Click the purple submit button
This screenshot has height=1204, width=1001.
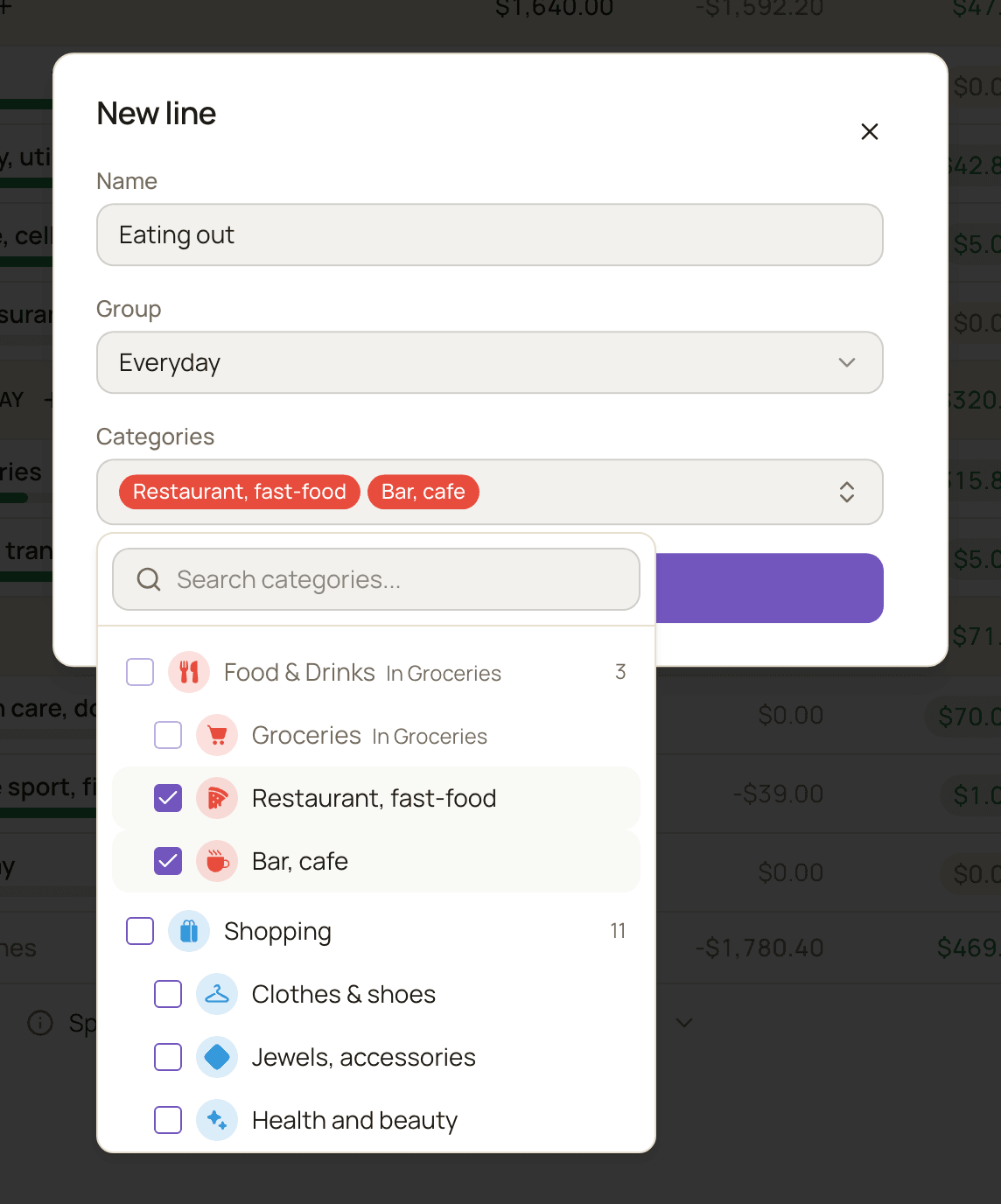(x=769, y=588)
